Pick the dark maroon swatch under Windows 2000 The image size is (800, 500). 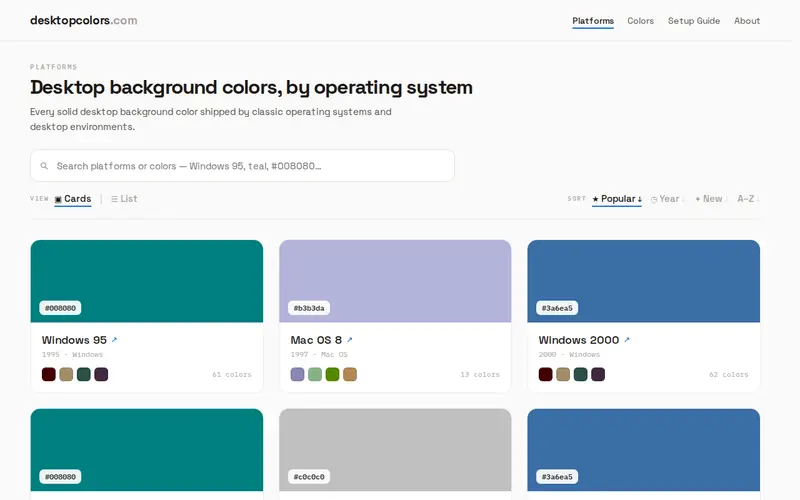point(545,374)
